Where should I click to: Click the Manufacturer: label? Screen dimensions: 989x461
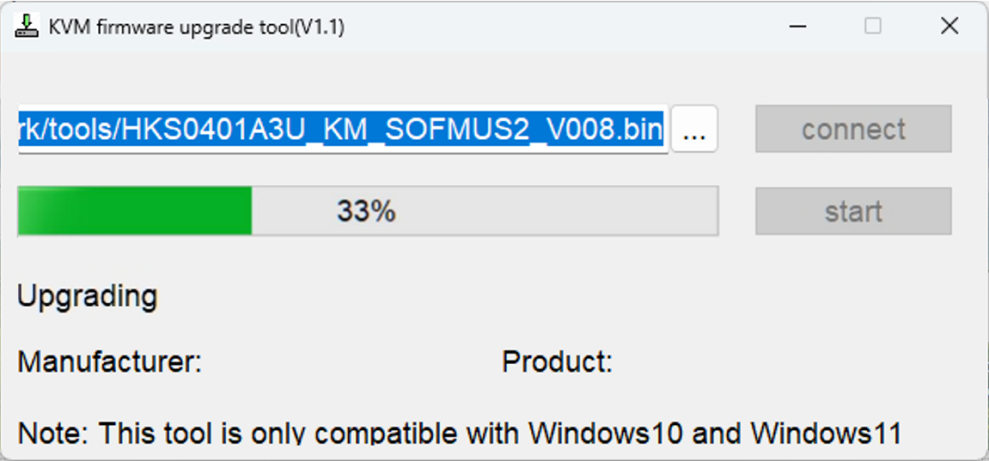pos(110,362)
